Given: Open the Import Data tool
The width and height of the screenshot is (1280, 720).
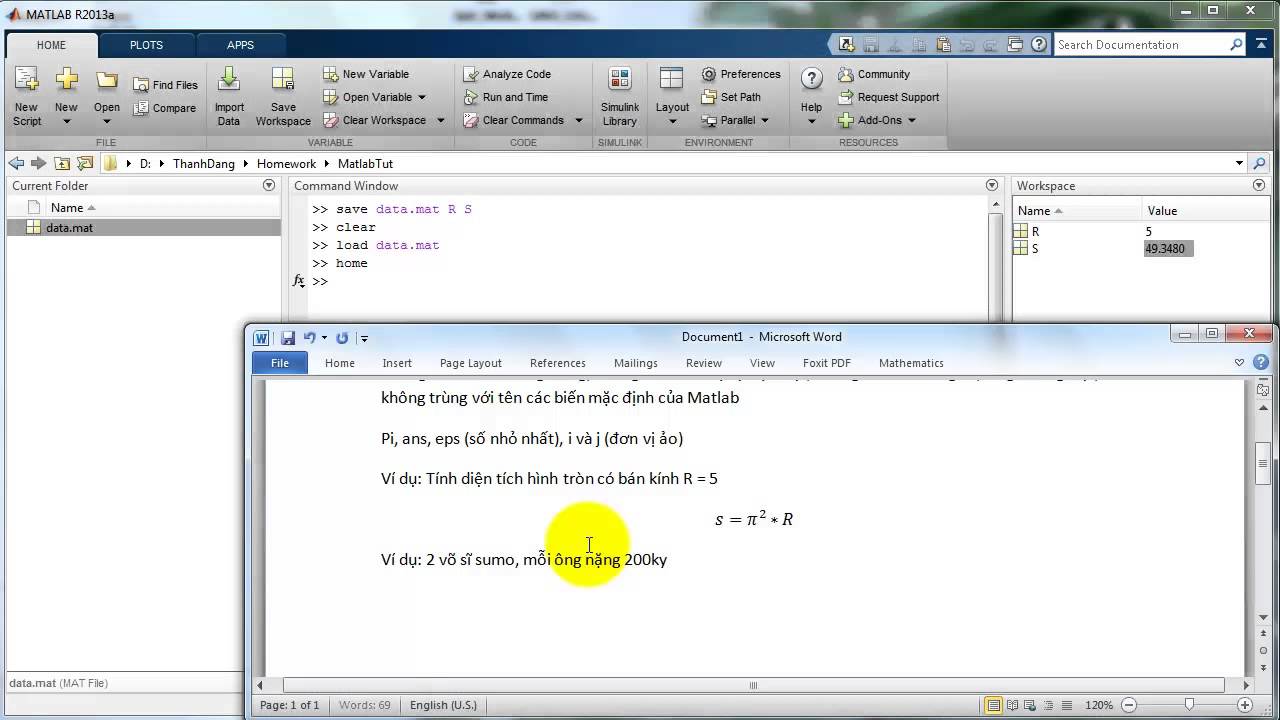Looking at the screenshot, I should (x=229, y=96).
